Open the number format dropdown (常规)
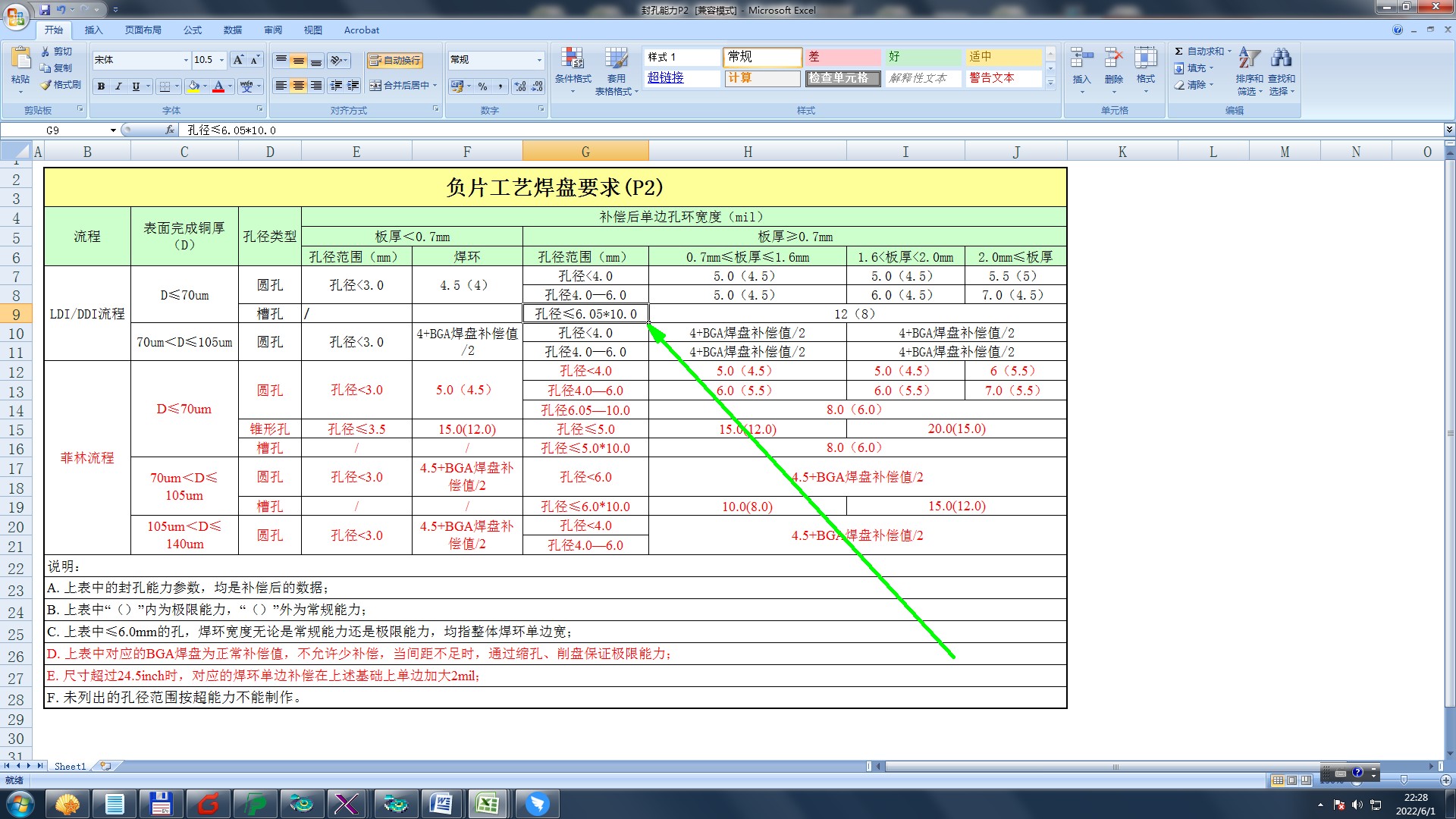The height and width of the screenshot is (819, 1456). coord(539,60)
